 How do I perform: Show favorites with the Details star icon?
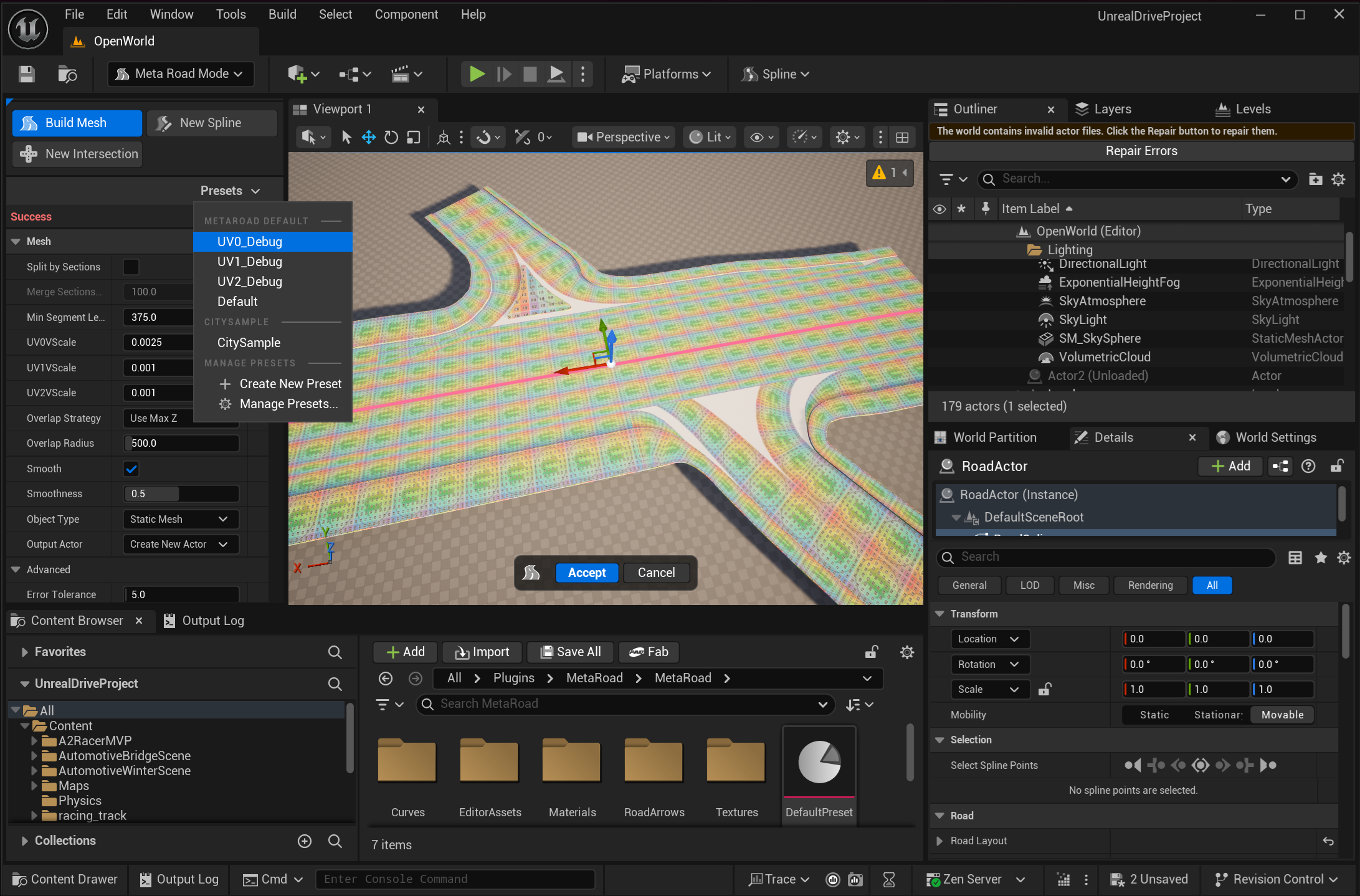point(1321,558)
